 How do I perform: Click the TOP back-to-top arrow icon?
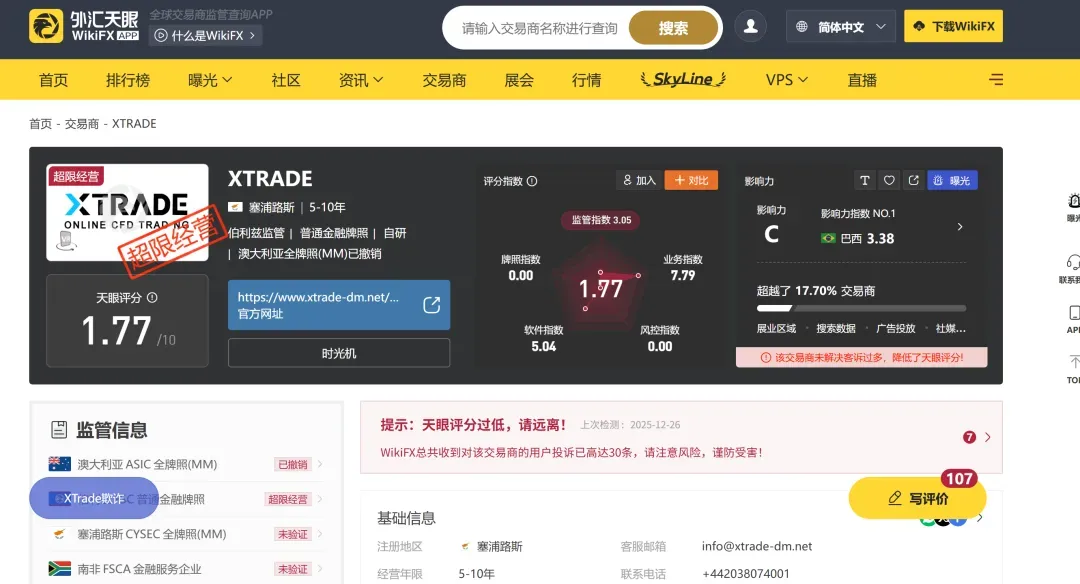coord(1074,362)
